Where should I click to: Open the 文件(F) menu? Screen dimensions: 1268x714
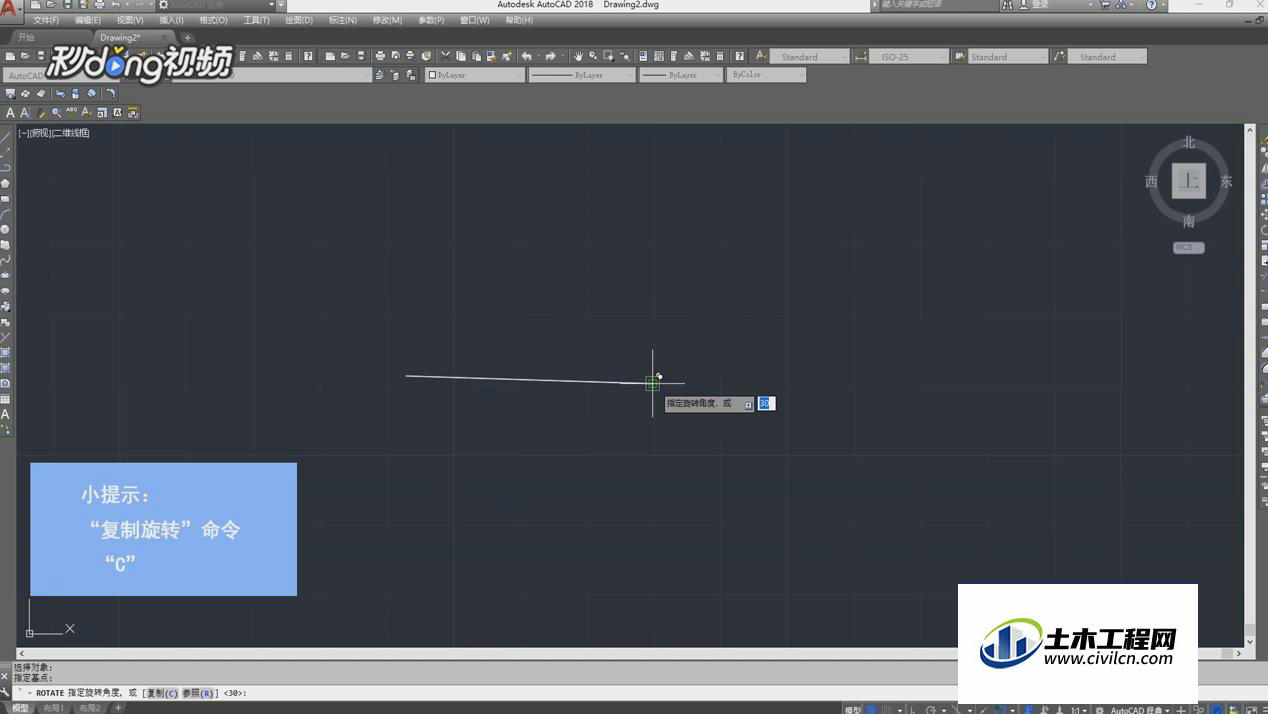coord(46,20)
